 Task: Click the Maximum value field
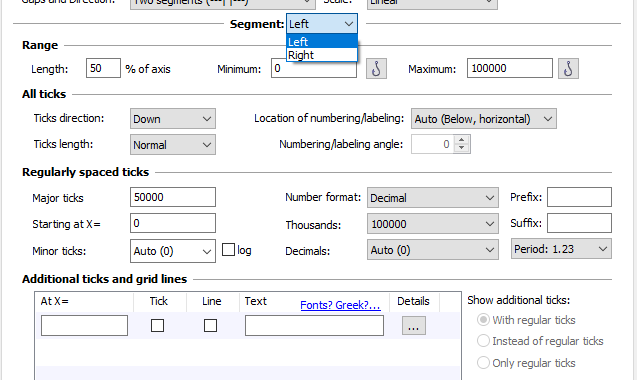tap(510, 68)
